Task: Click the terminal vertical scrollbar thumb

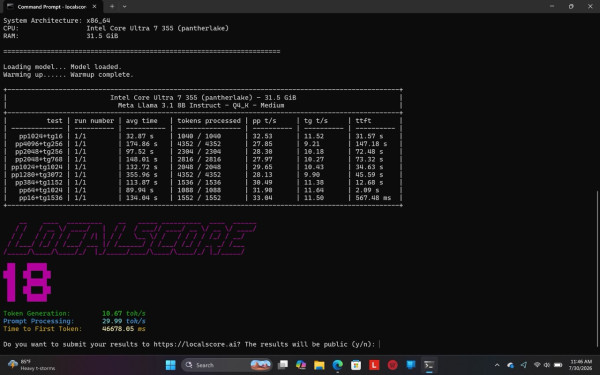Action: (597, 272)
